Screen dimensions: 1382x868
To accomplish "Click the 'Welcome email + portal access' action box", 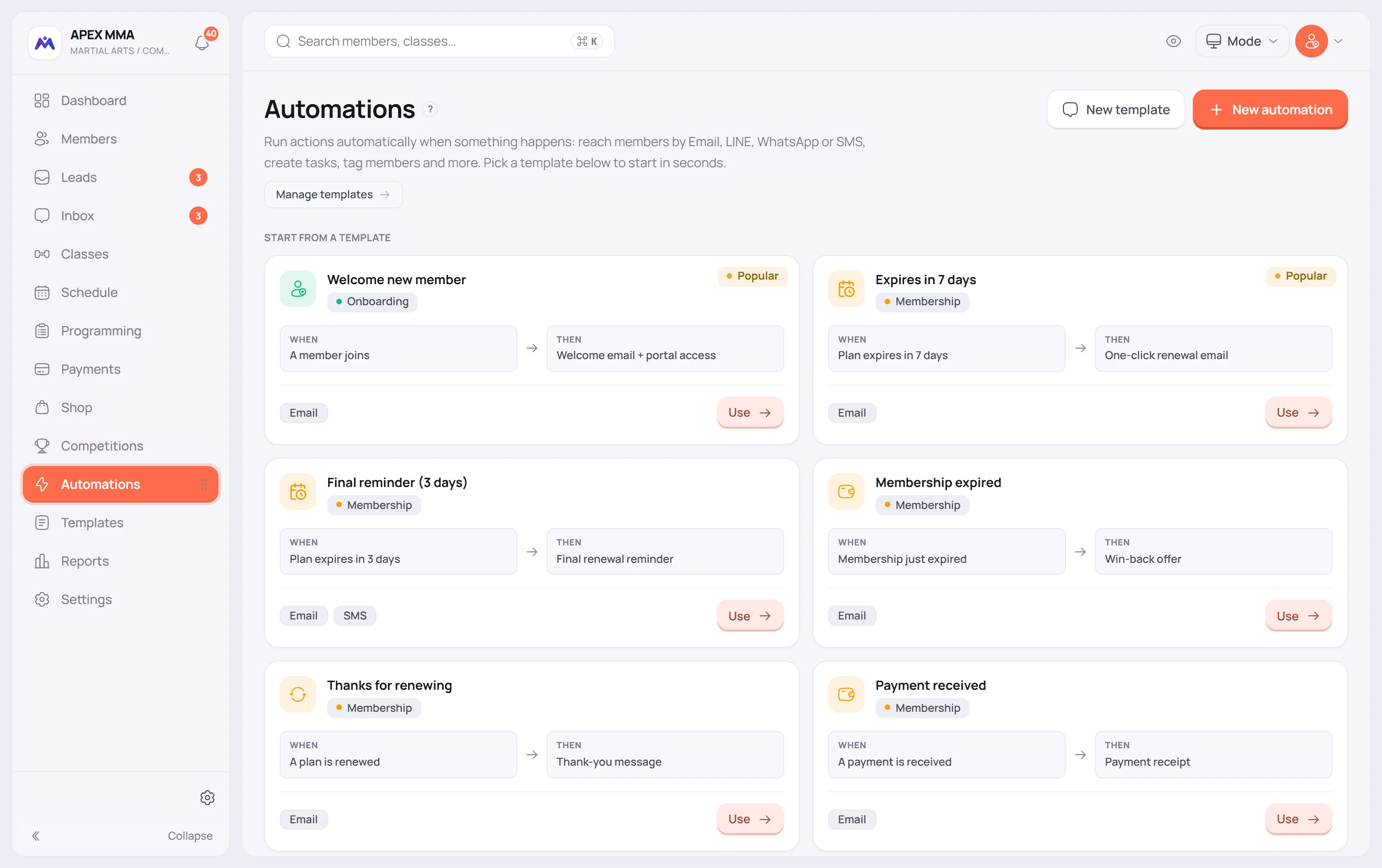I will (x=664, y=348).
